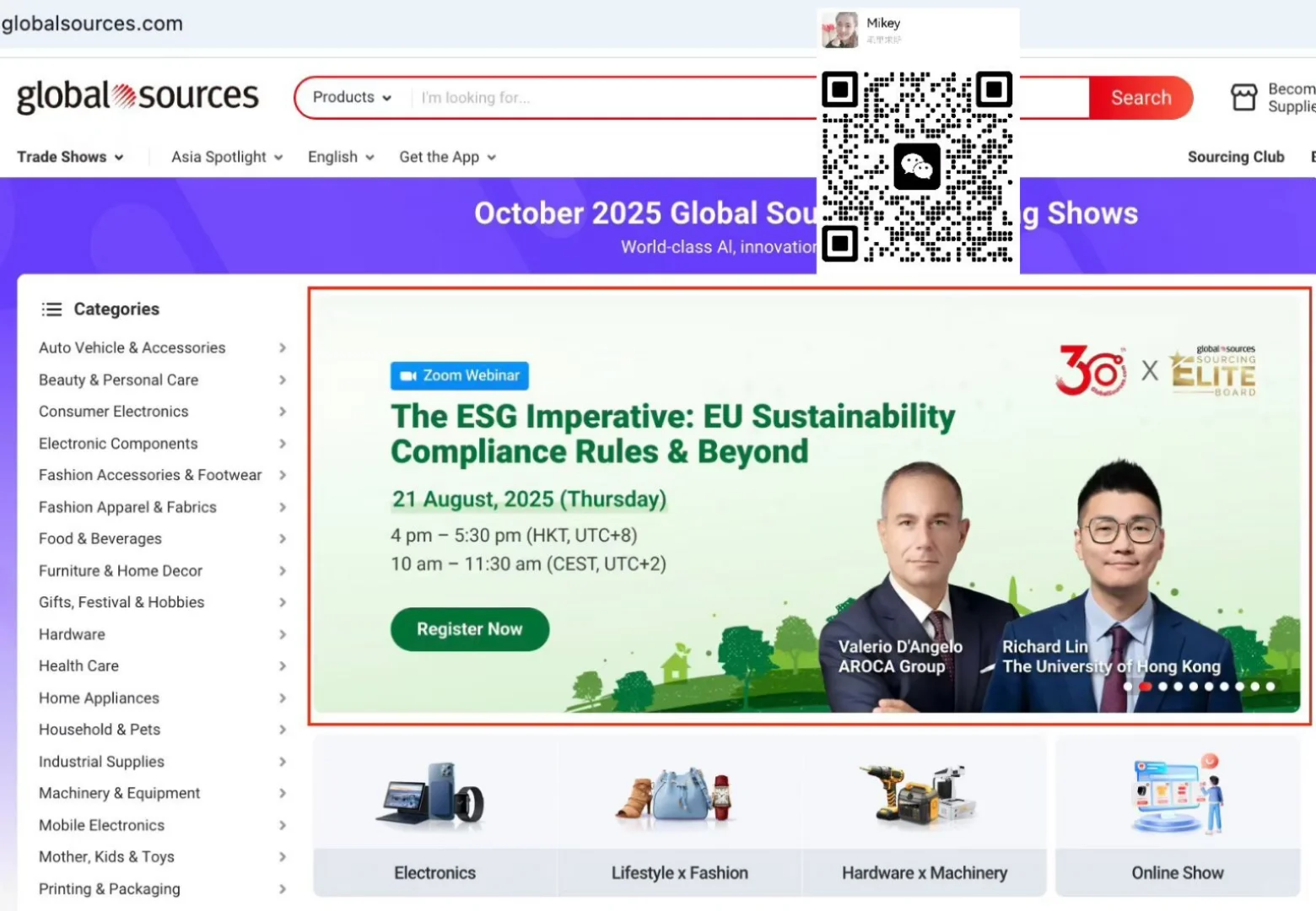Image resolution: width=1316 pixels, height=911 pixels.
Task: Click the Electronics tile label
Action: (434, 873)
